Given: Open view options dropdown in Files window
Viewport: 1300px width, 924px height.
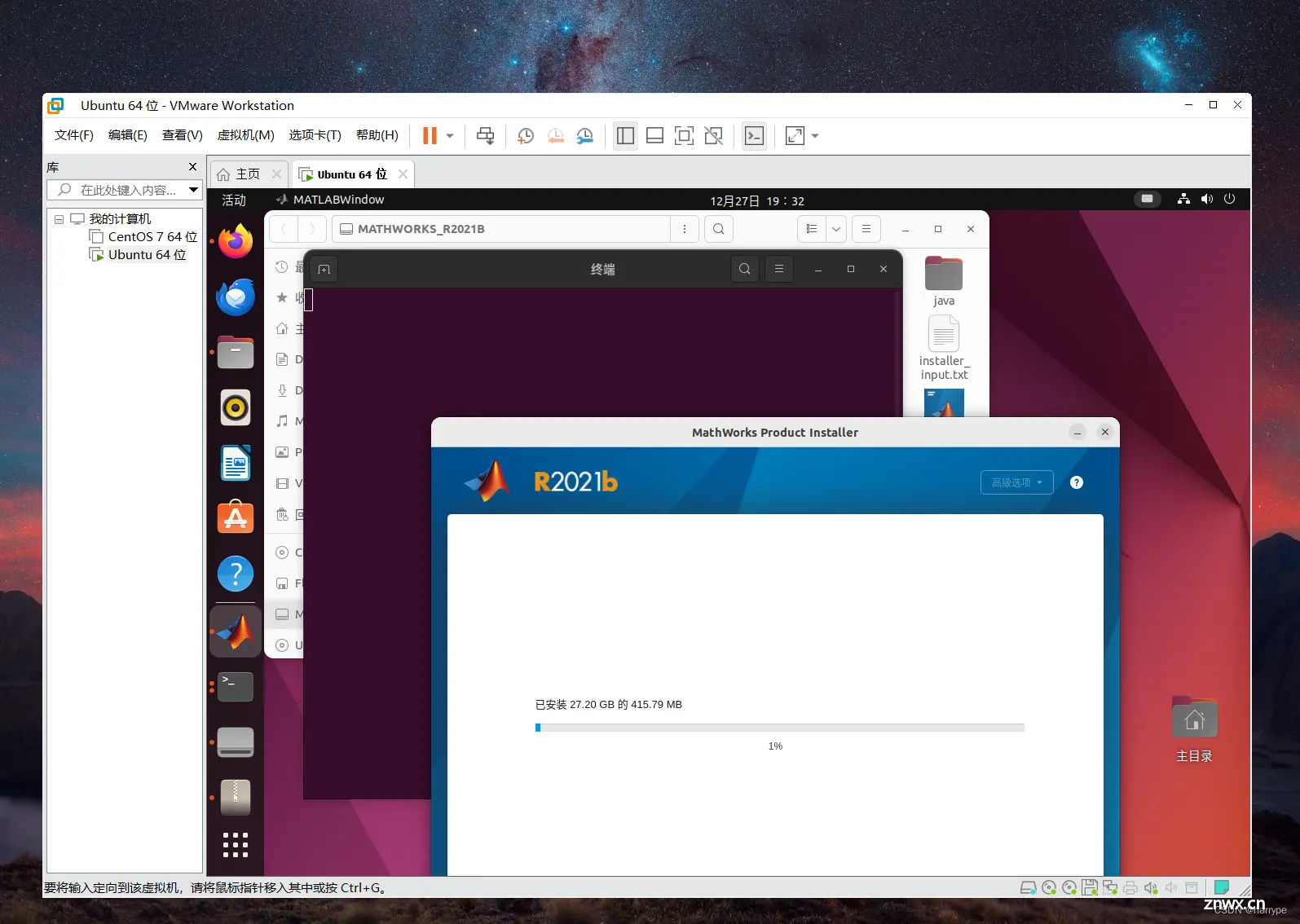Looking at the screenshot, I should click(x=836, y=229).
